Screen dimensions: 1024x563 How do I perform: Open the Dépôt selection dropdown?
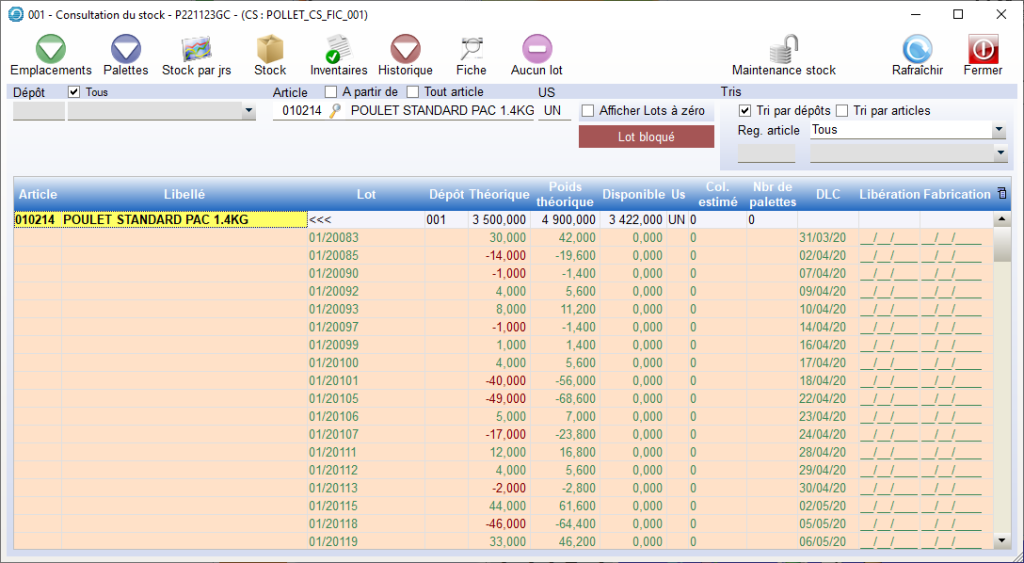pos(249,112)
